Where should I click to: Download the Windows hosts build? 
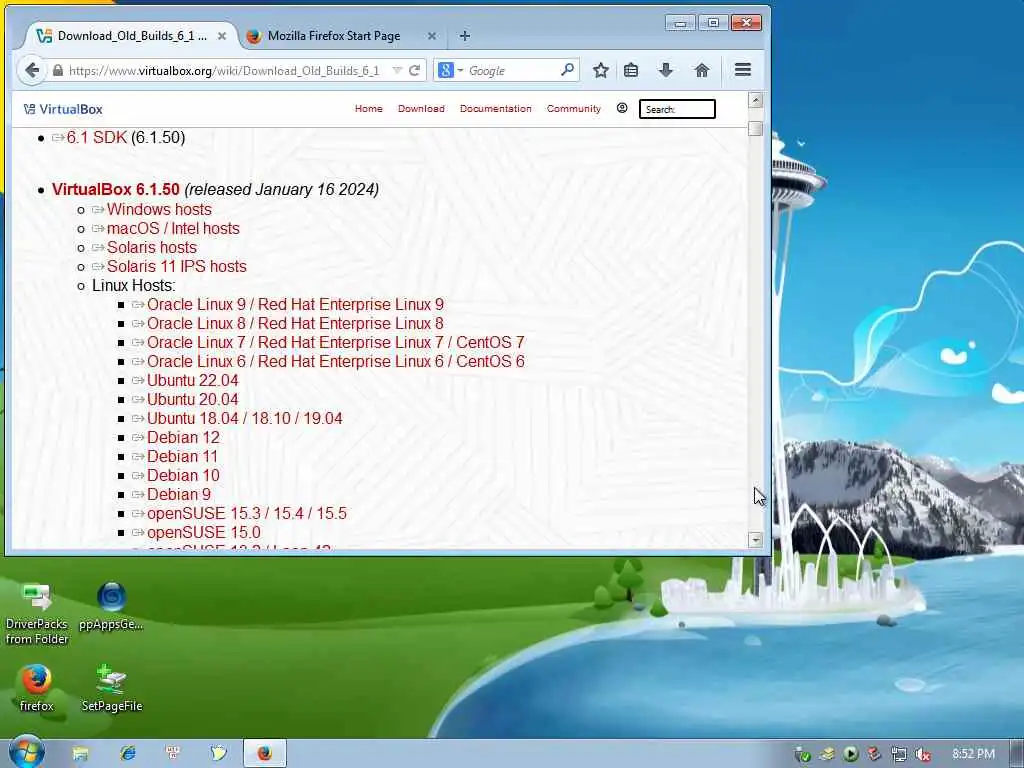159,210
